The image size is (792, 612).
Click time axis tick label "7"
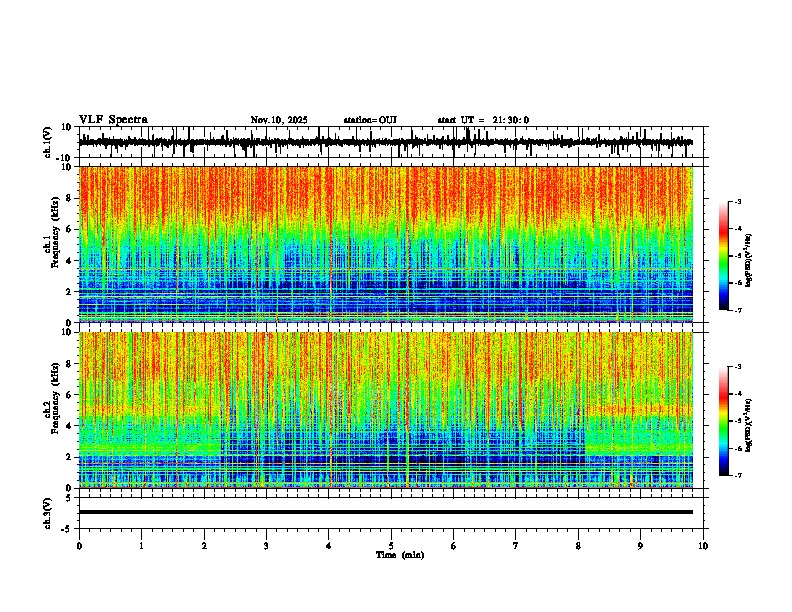[x=516, y=546]
